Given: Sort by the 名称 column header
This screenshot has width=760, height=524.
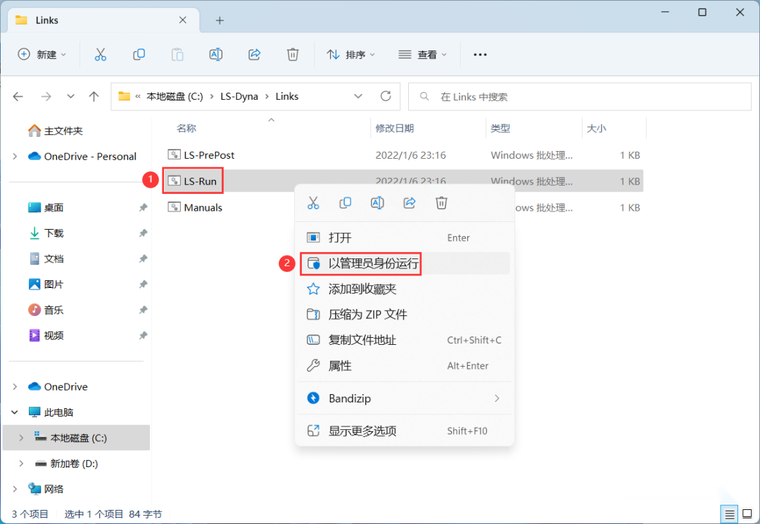Looking at the screenshot, I should (187, 128).
